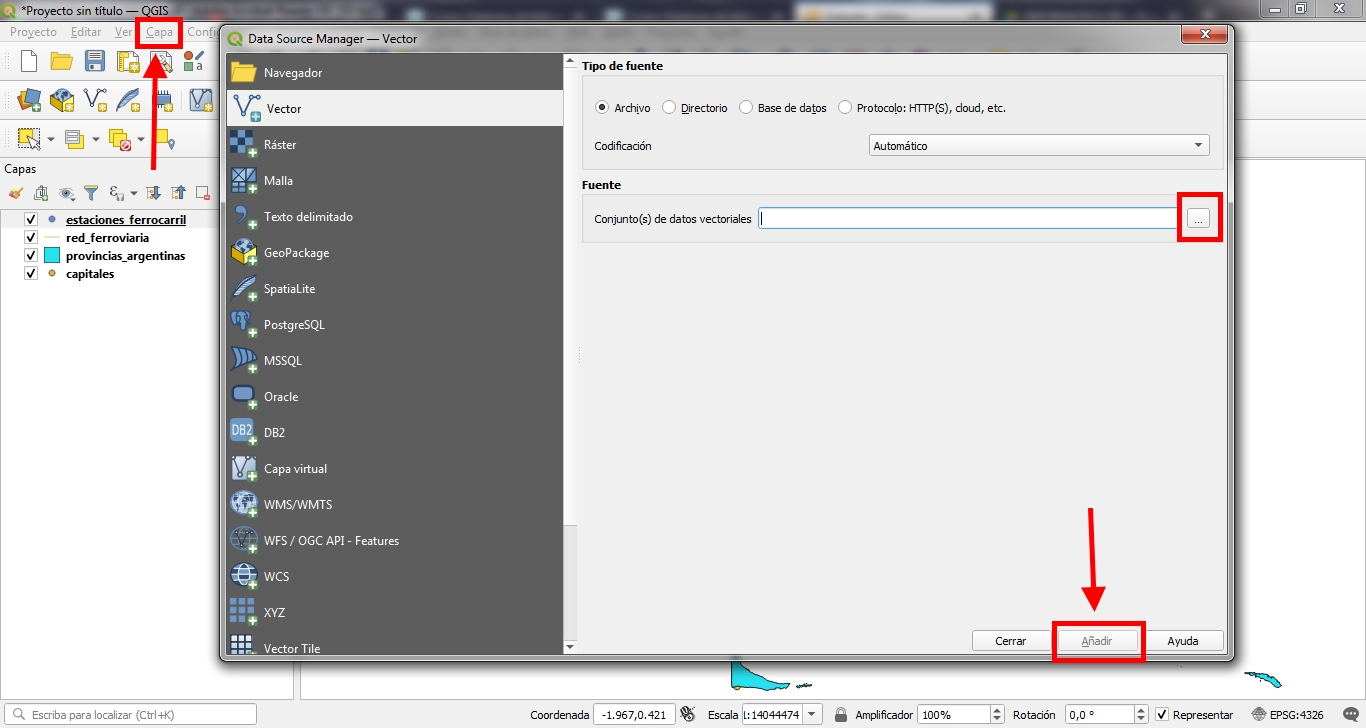The height and width of the screenshot is (728, 1366).
Task: Toggle the Representar checkbox in status bar
Action: point(1161,714)
